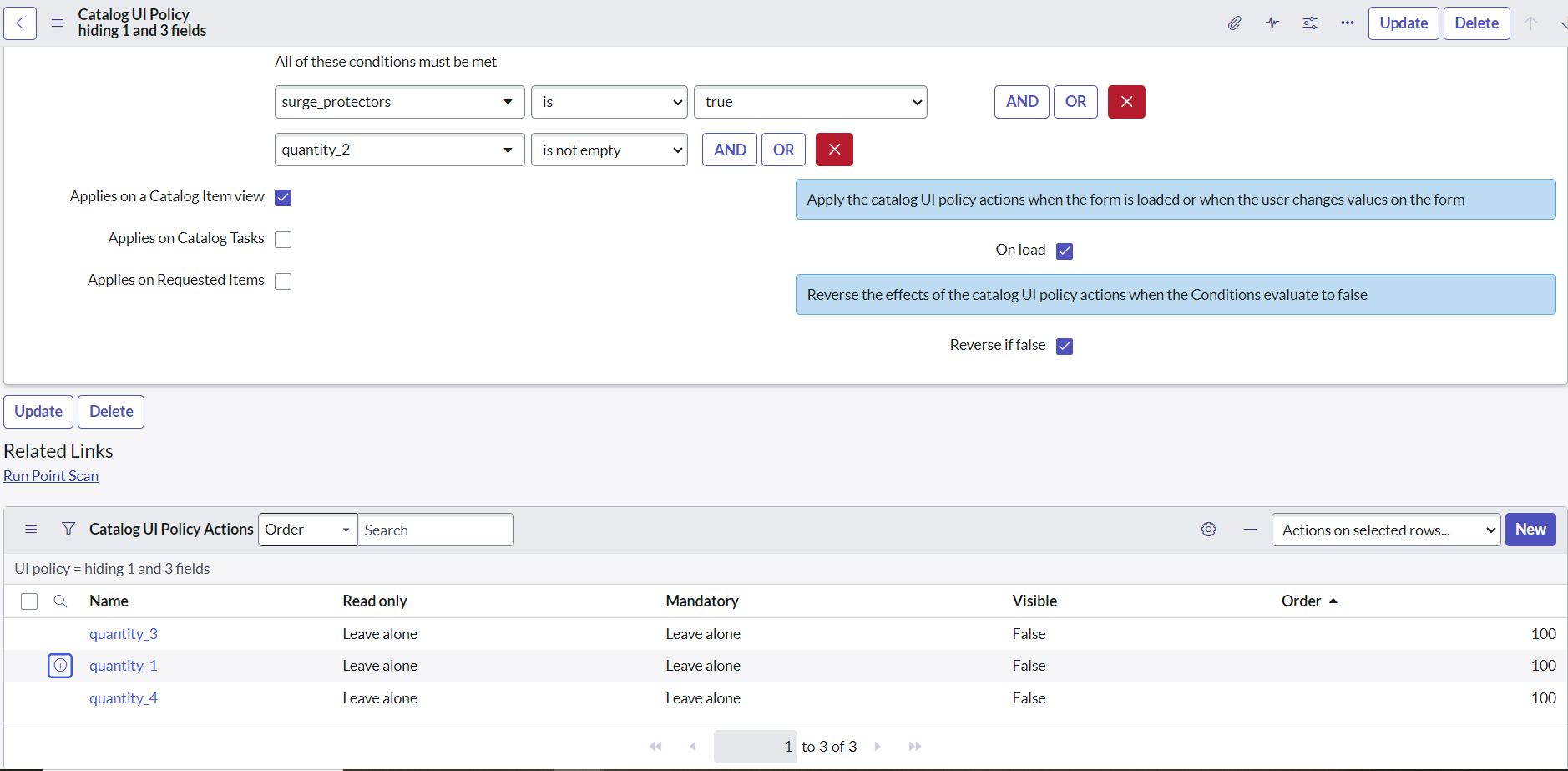
Task: Open the Order search field dropdown
Action: (x=308, y=530)
